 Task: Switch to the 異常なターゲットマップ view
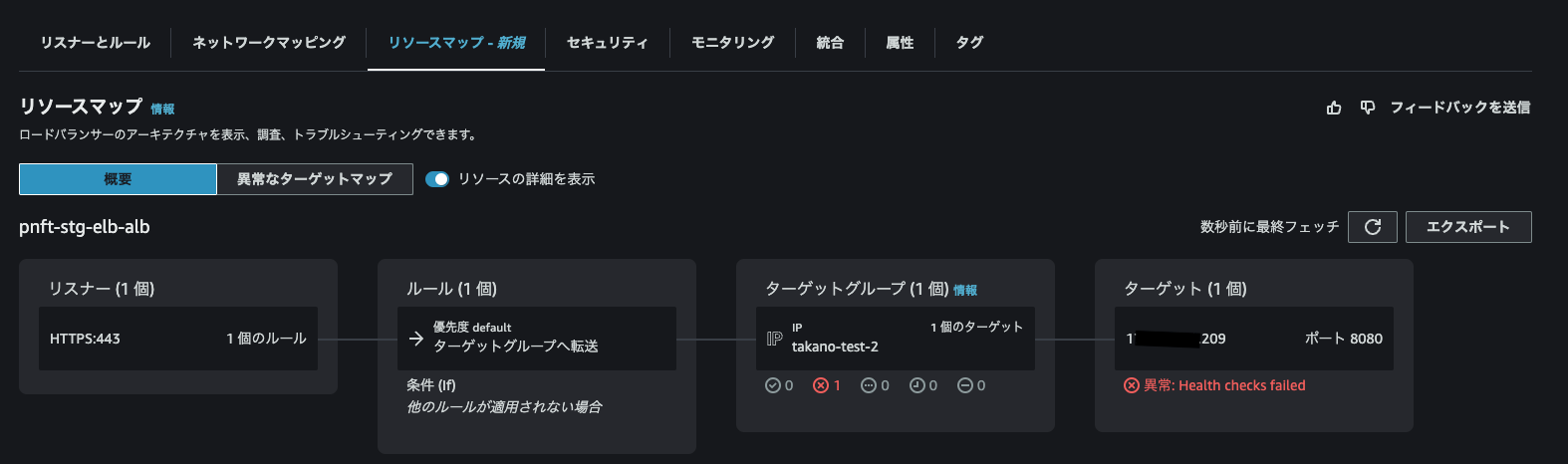(x=314, y=179)
